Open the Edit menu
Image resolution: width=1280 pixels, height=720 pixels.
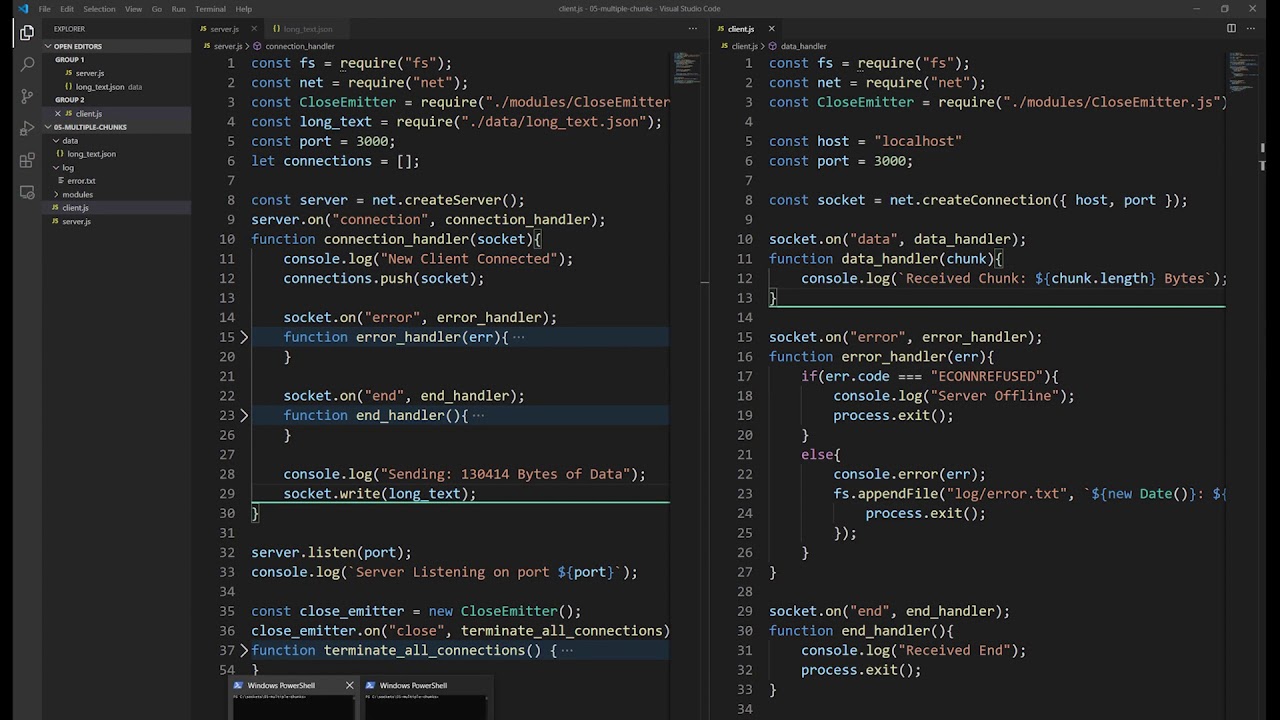[x=67, y=9]
